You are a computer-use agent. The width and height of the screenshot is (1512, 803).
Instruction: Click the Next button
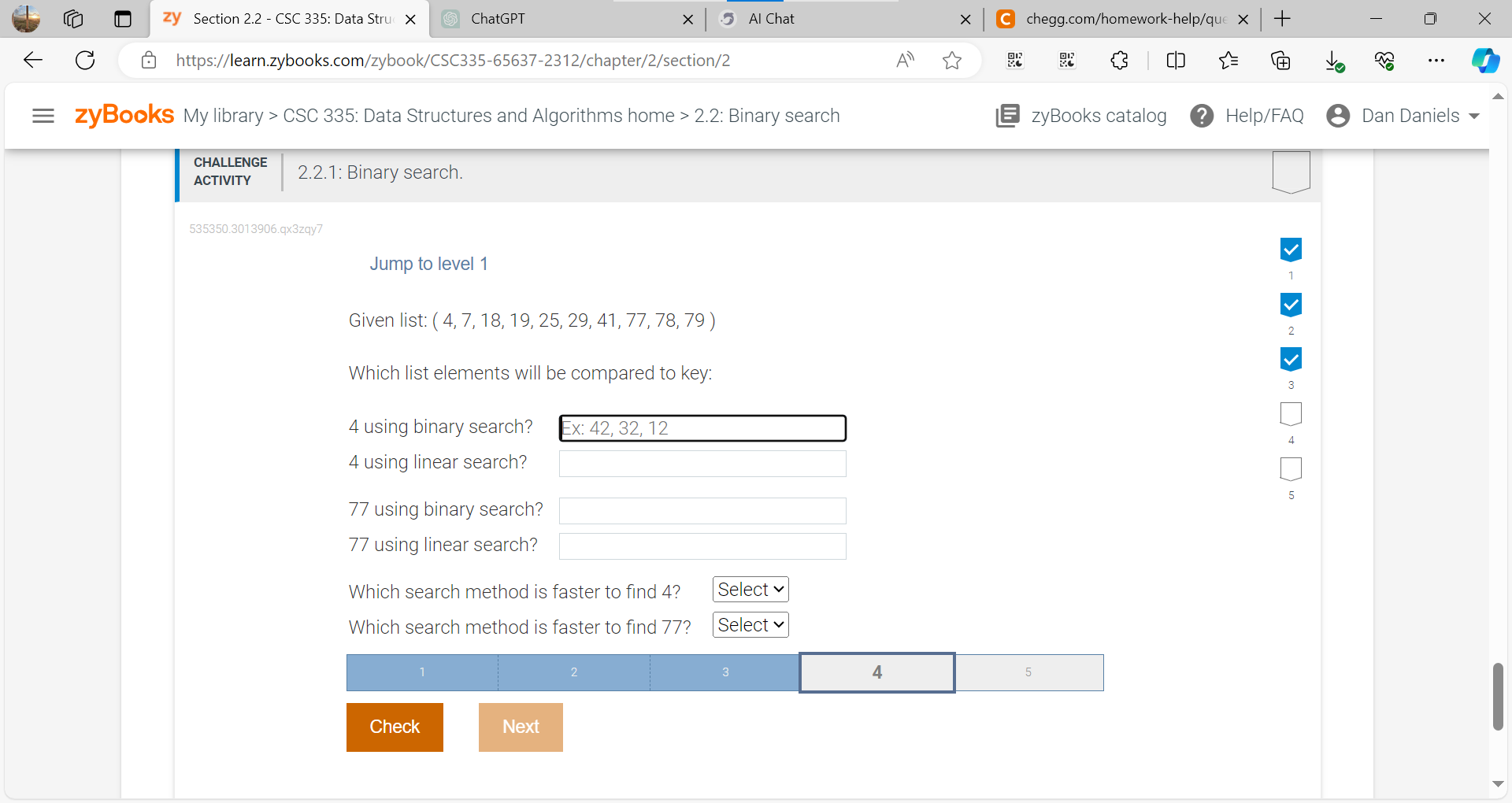click(521, 727)
